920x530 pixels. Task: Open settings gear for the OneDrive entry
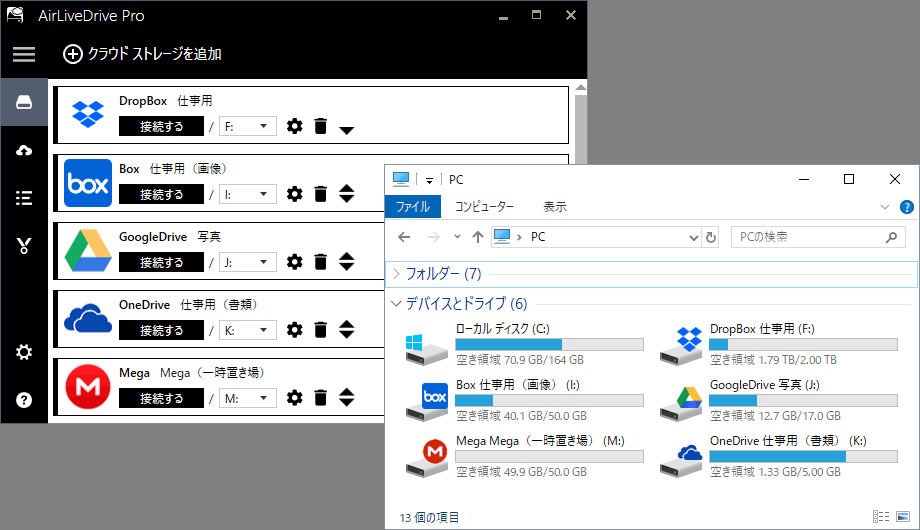pos(295,330)
